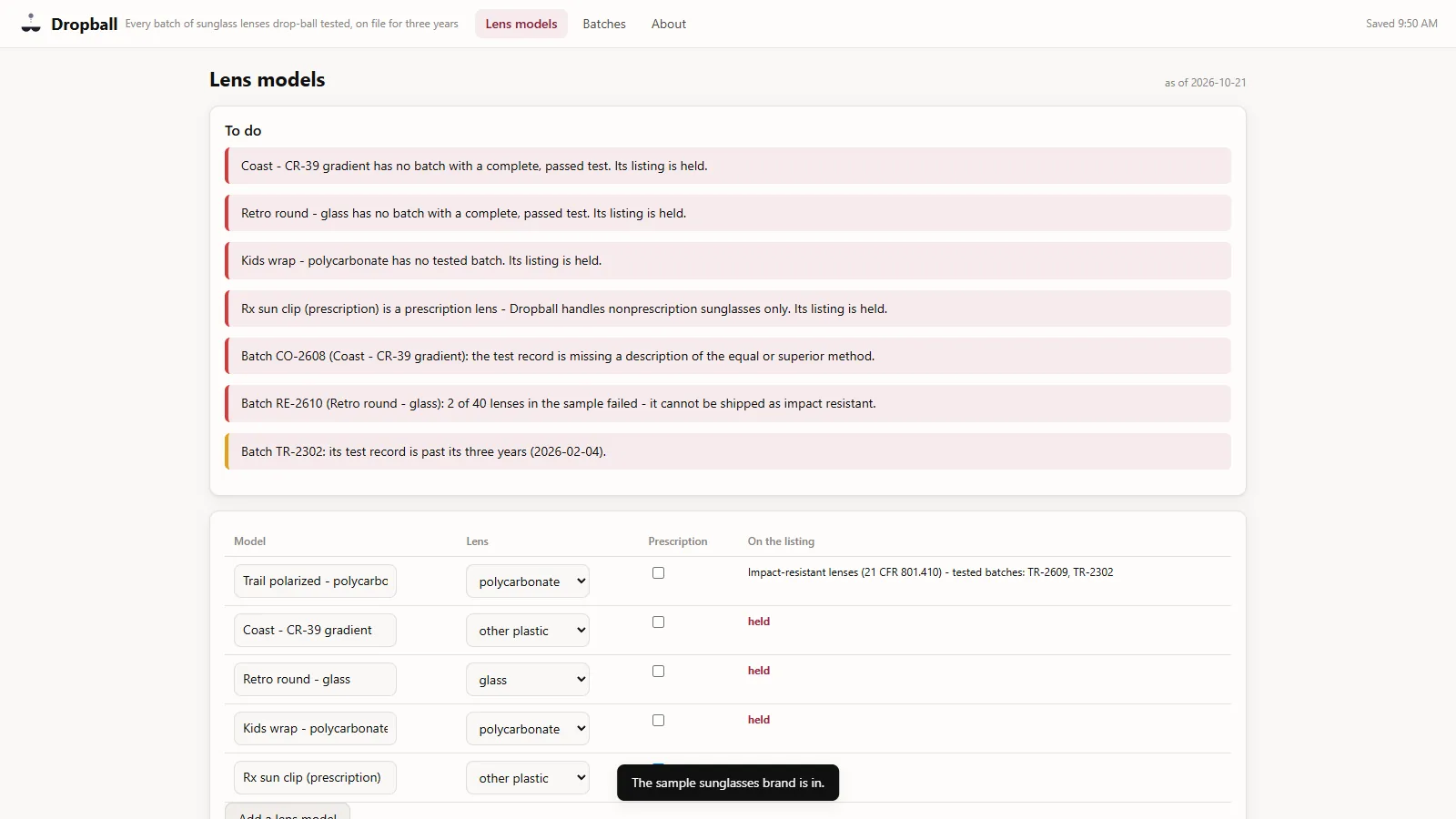Change Lens type for Kids wrap - polycarbonate

click(528, 729)
